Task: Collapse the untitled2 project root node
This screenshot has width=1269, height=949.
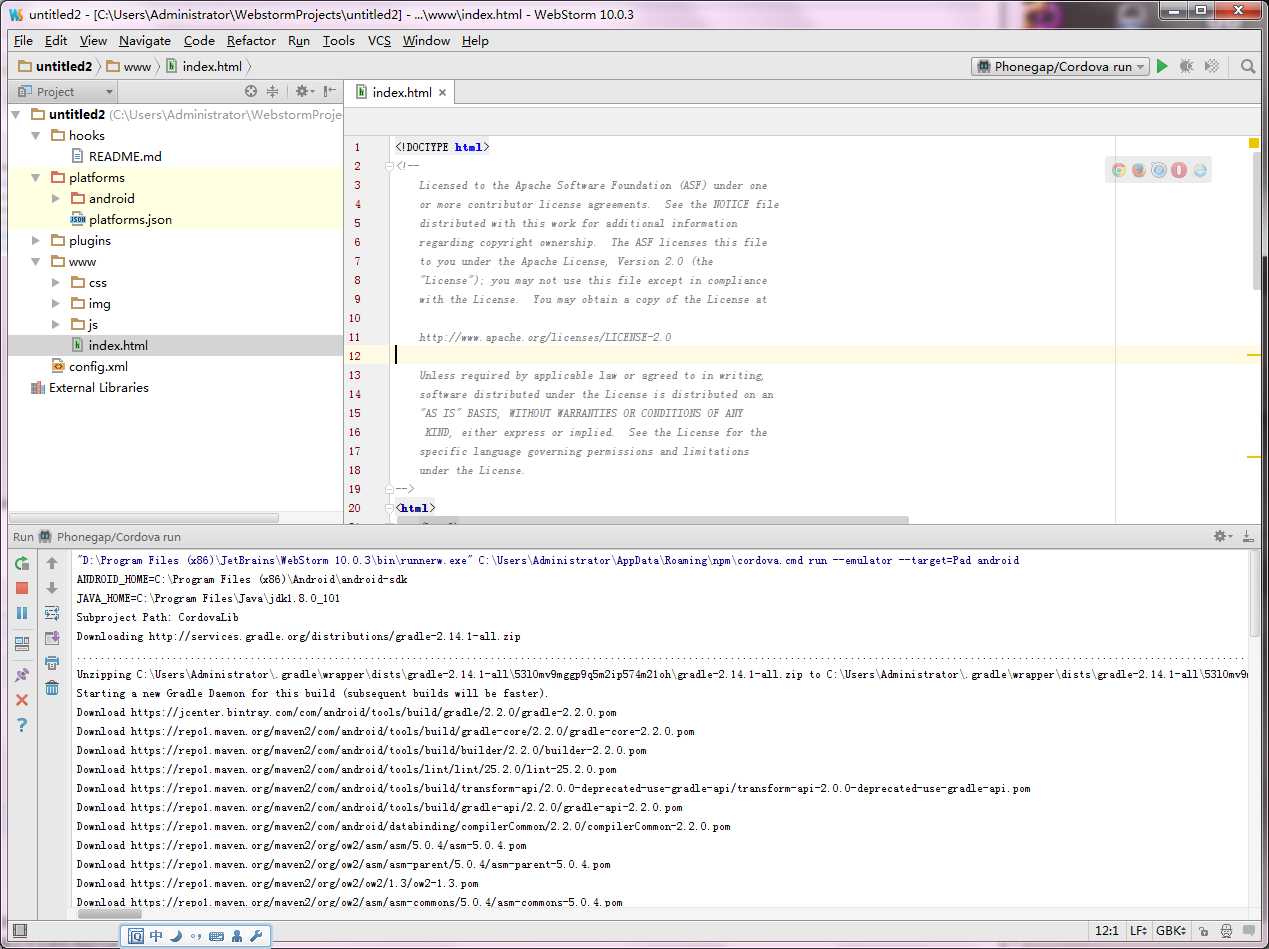Action: coord(16,115)
